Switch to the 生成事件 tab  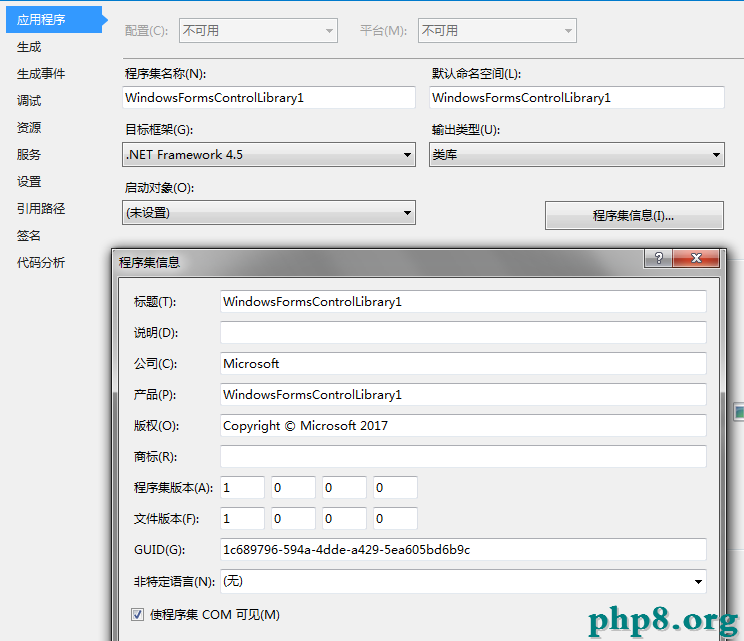point(41,74)
